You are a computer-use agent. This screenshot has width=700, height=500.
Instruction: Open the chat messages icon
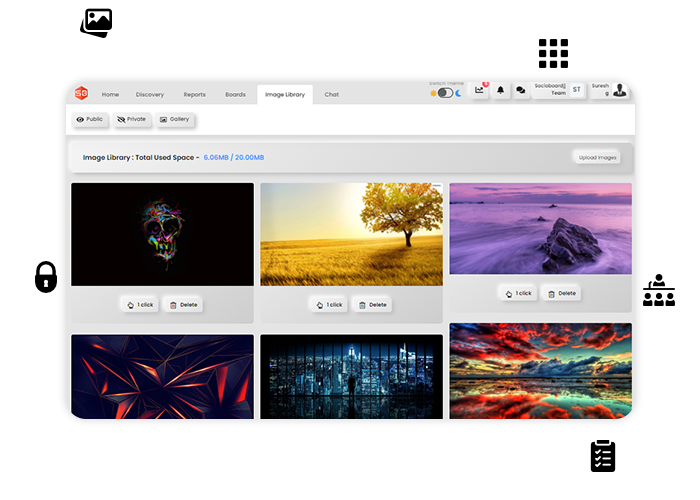[x=521, y=91]
